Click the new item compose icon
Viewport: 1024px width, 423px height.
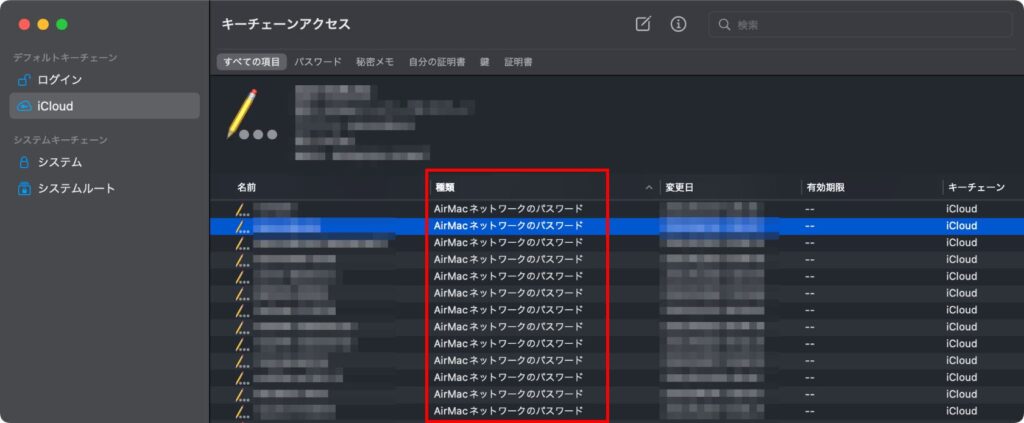tap(643, 24)
